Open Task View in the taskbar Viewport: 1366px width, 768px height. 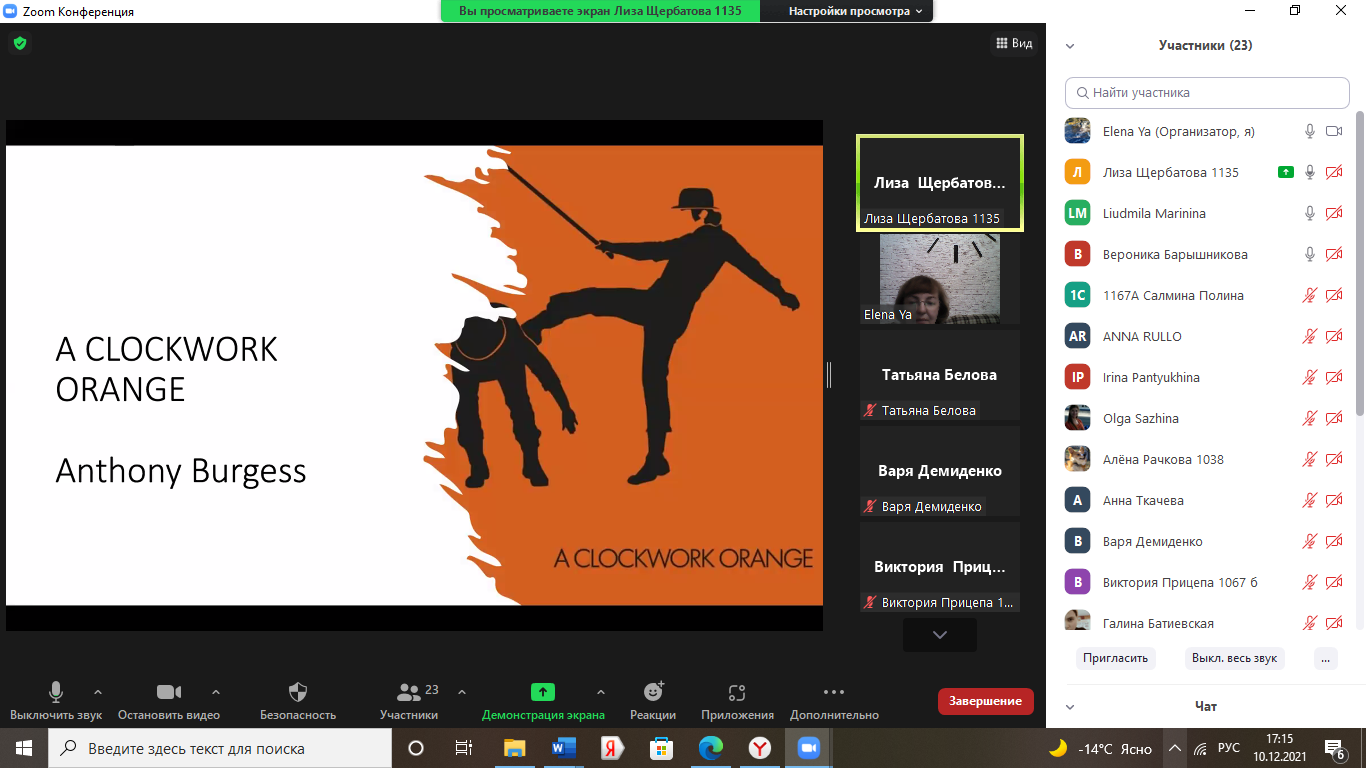[x=464, y=748]
